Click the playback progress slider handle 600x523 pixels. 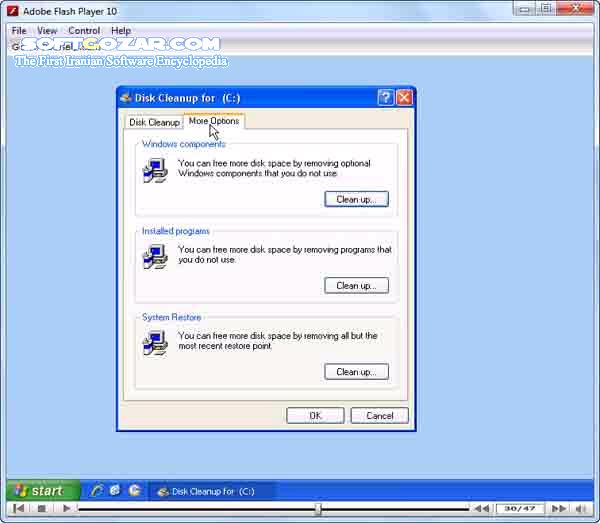[318, 509]
